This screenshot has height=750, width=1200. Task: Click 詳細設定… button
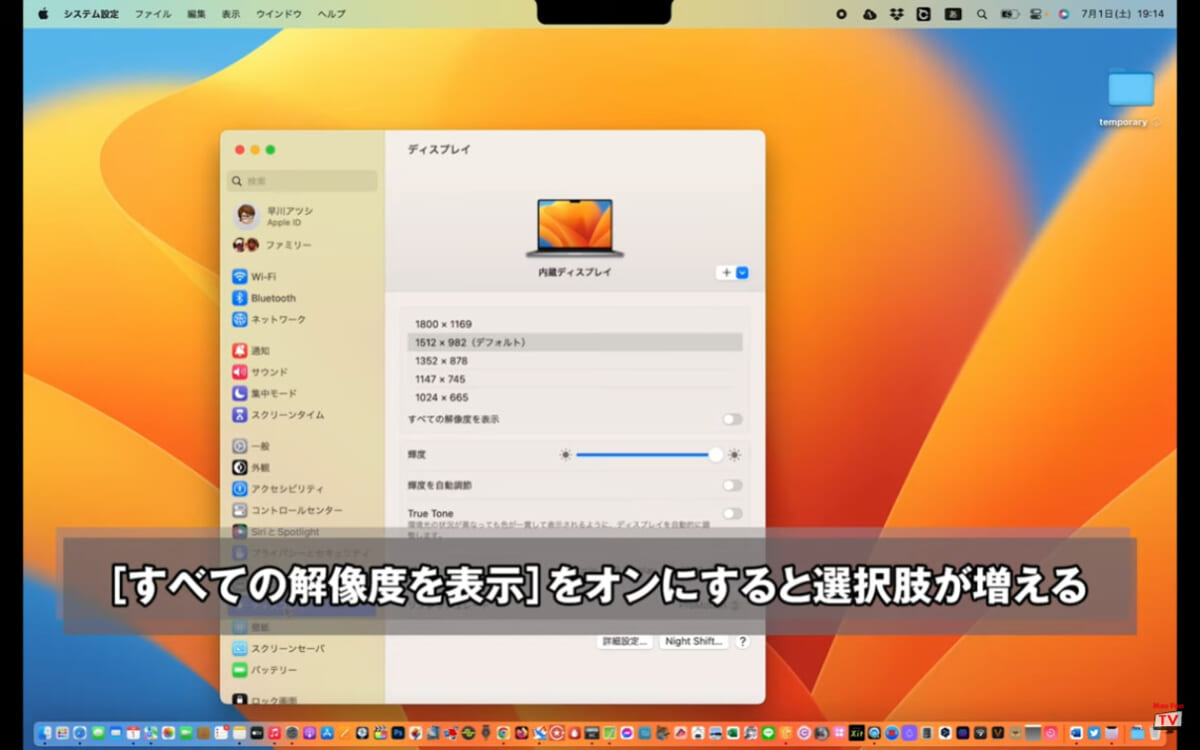pyautogui.click(x=626, y=641)
